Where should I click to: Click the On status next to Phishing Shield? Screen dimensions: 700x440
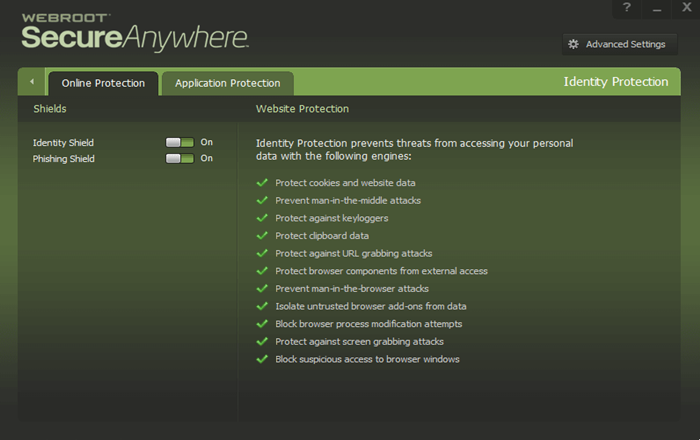coord(206,158)
